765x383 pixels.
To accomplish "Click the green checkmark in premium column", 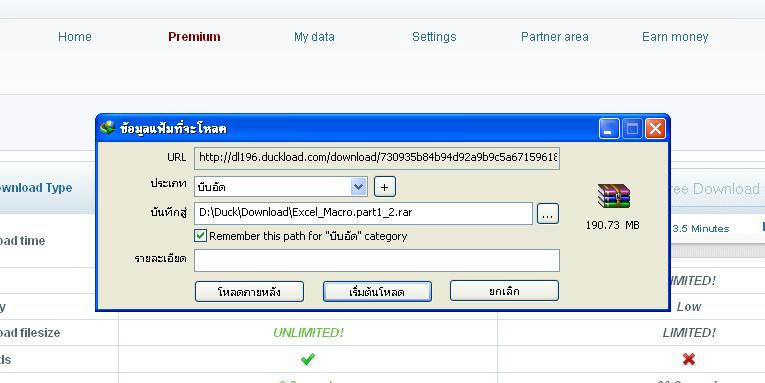I will tap(307, 360).
